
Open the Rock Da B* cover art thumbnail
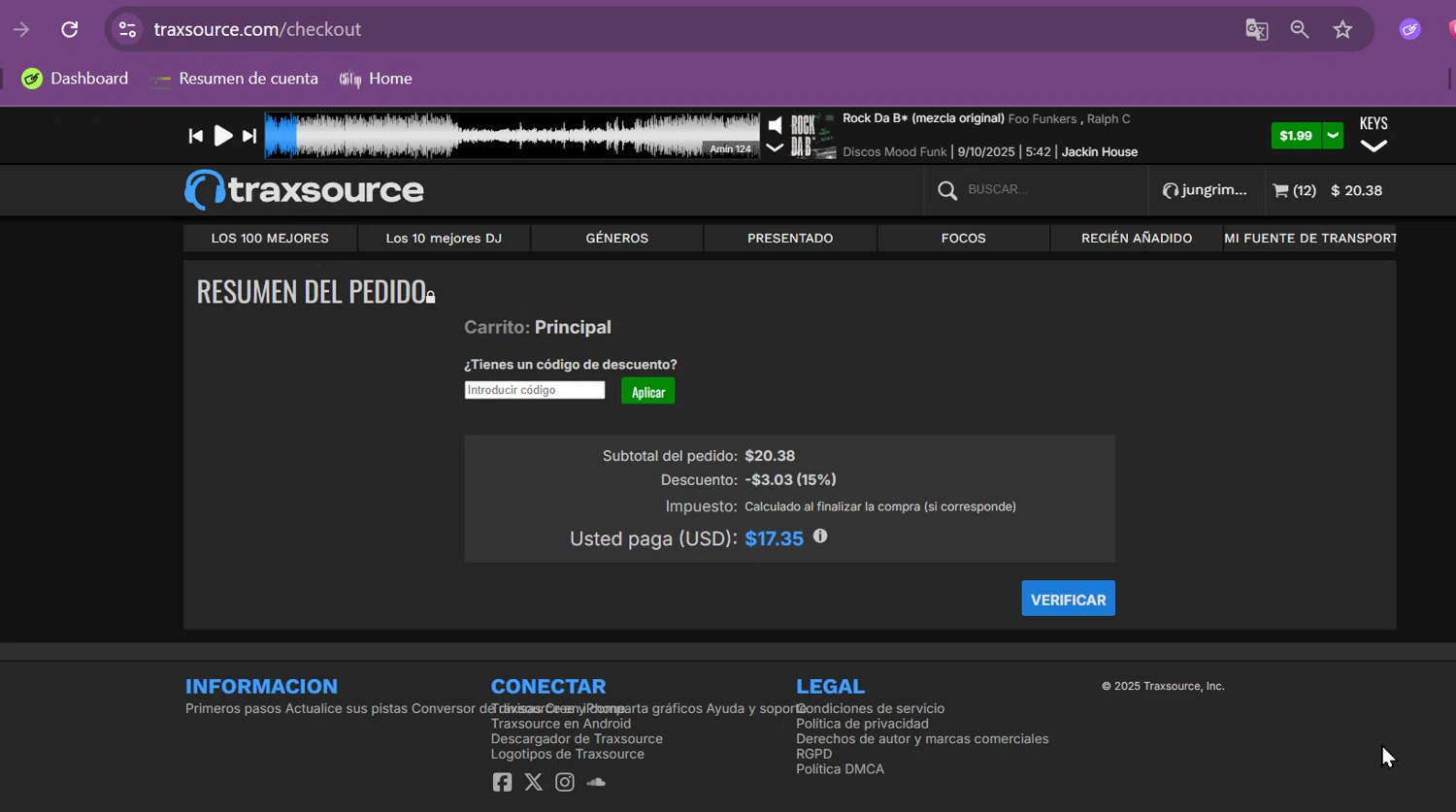pyautogui.click(x=813, y=135)
